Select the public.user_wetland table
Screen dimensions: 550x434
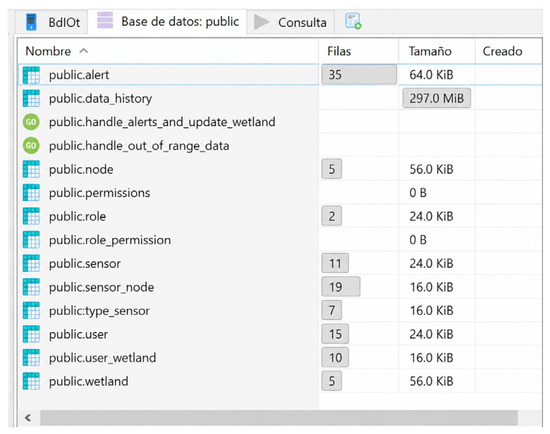click(x=280, y=358)
